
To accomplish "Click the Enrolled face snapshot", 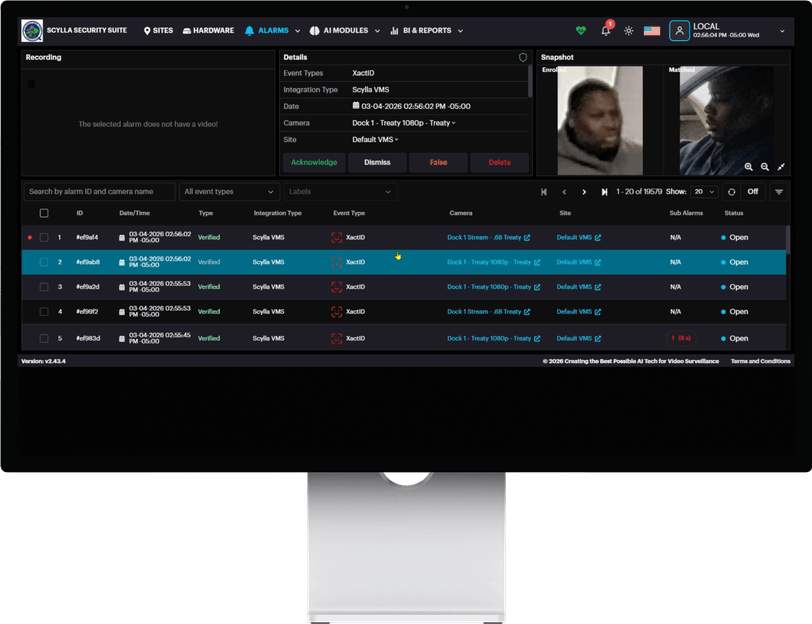I will click(x=600, y=120).
